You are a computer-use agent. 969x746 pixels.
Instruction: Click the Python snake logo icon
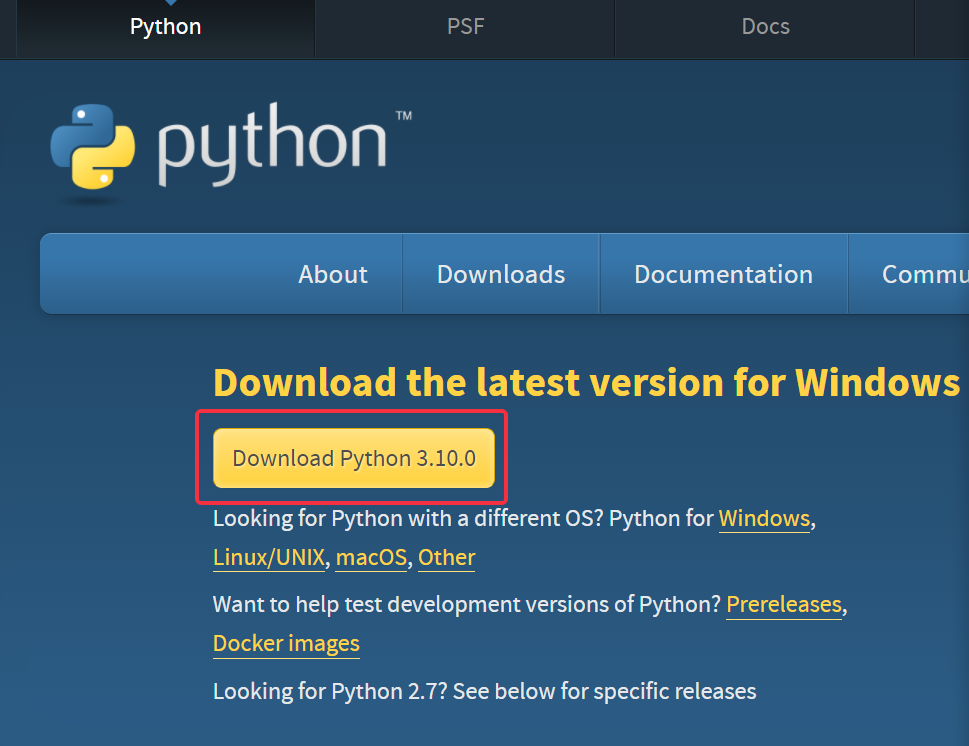point(93,146)
